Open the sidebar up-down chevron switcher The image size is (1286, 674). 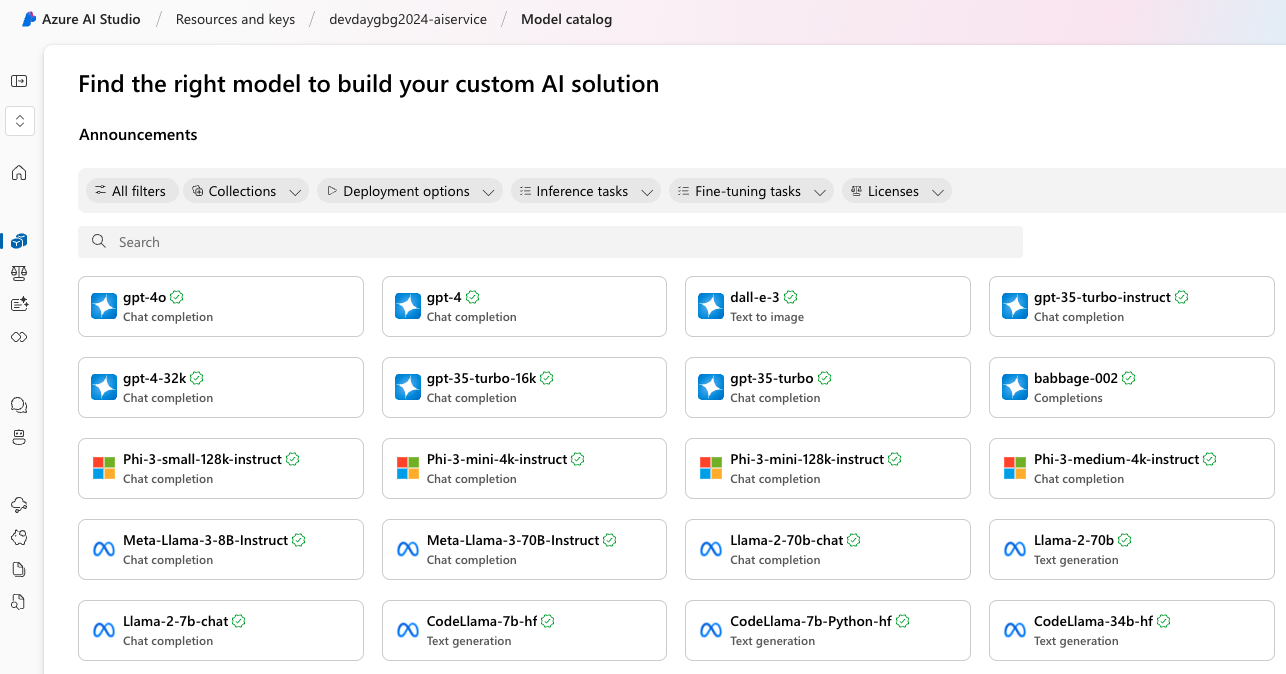coord(20,121)
